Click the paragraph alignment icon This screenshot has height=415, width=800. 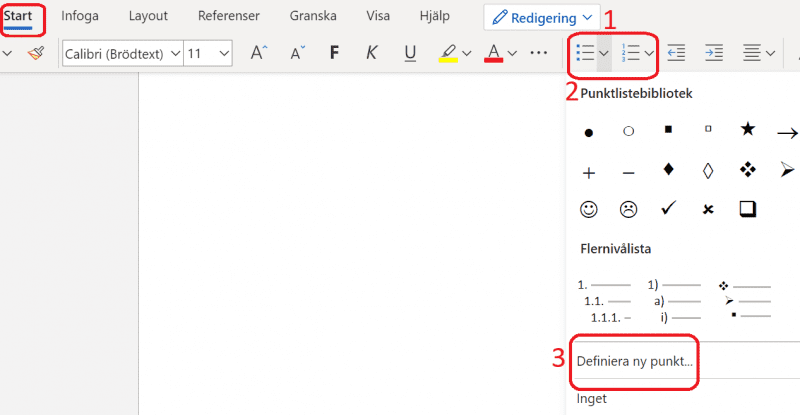pos(752,53)
